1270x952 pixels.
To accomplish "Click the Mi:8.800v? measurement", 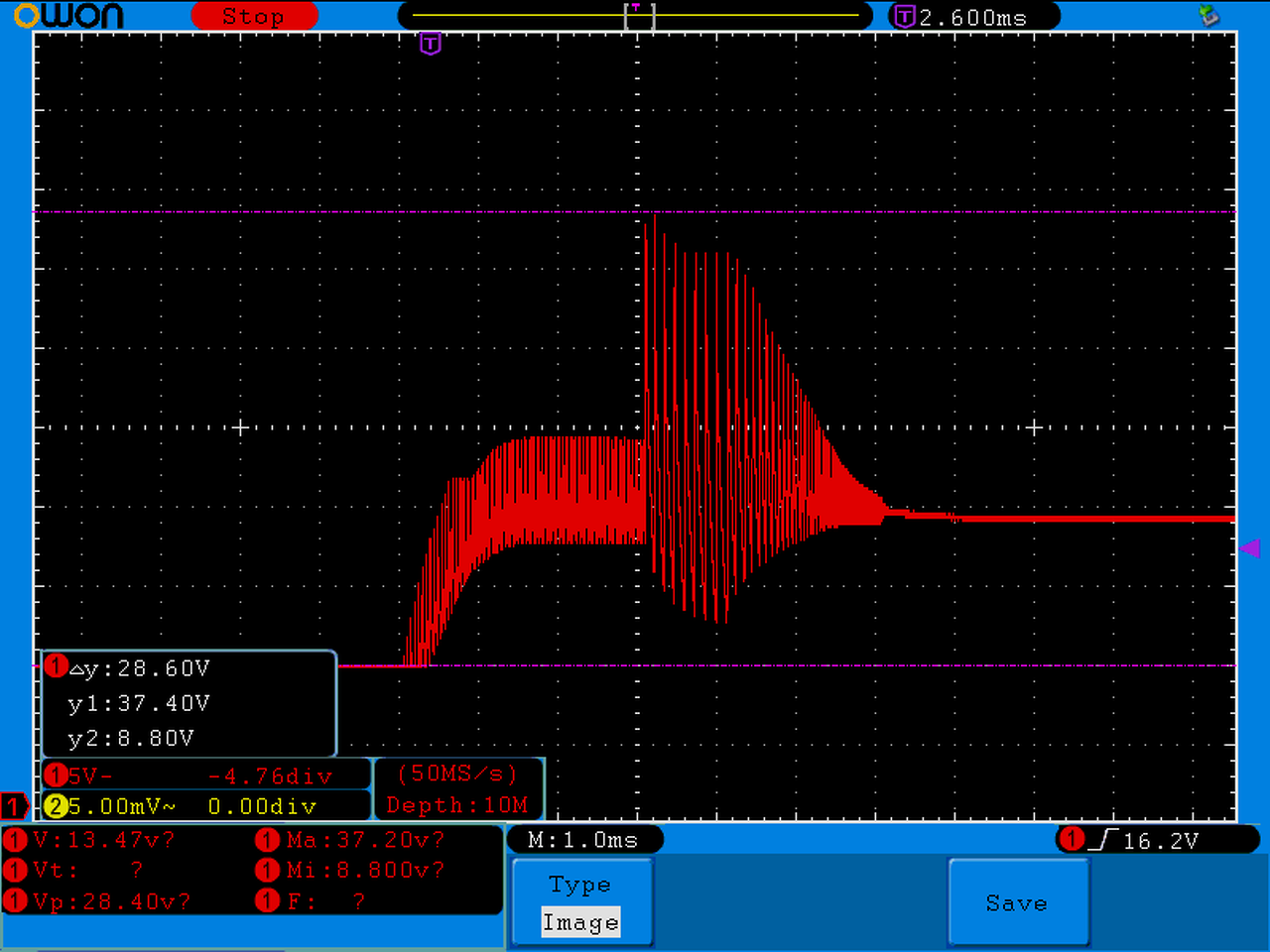I will coord(365,870).
